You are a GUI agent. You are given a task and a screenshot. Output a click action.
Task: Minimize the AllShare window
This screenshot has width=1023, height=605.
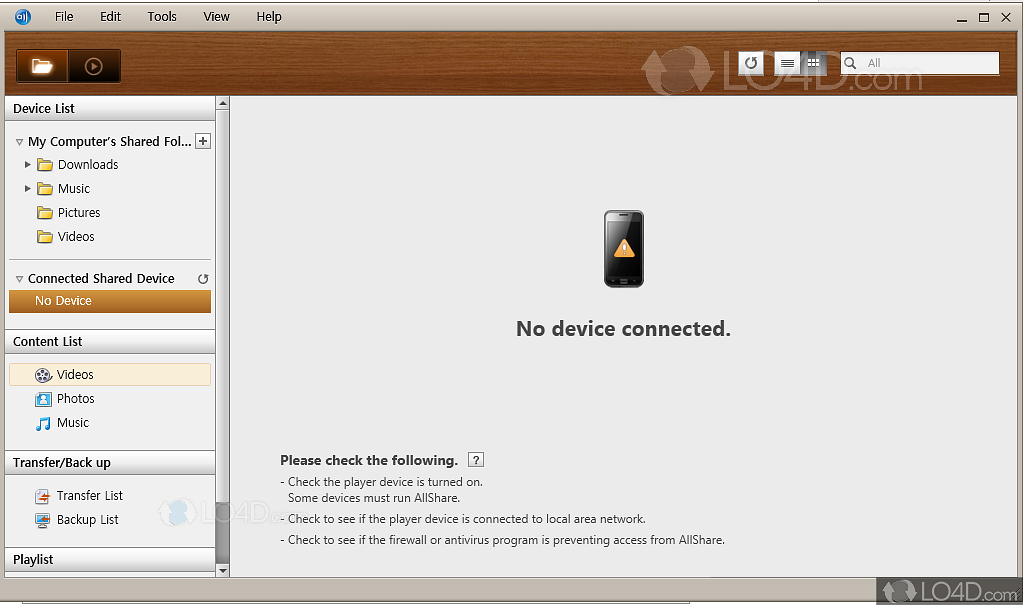(x=962, y=18)
